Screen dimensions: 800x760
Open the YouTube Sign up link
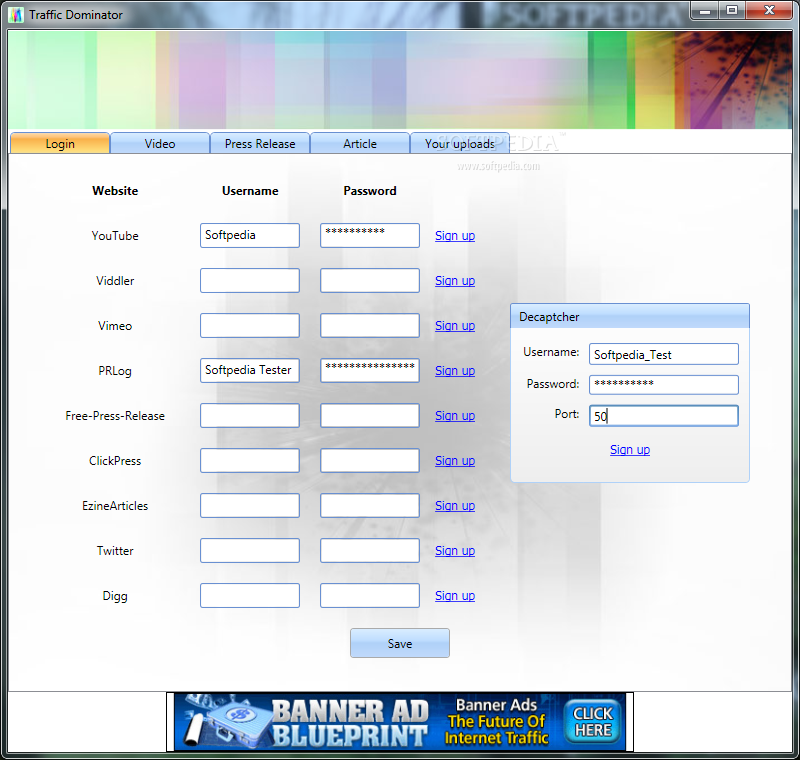[455, 236]
